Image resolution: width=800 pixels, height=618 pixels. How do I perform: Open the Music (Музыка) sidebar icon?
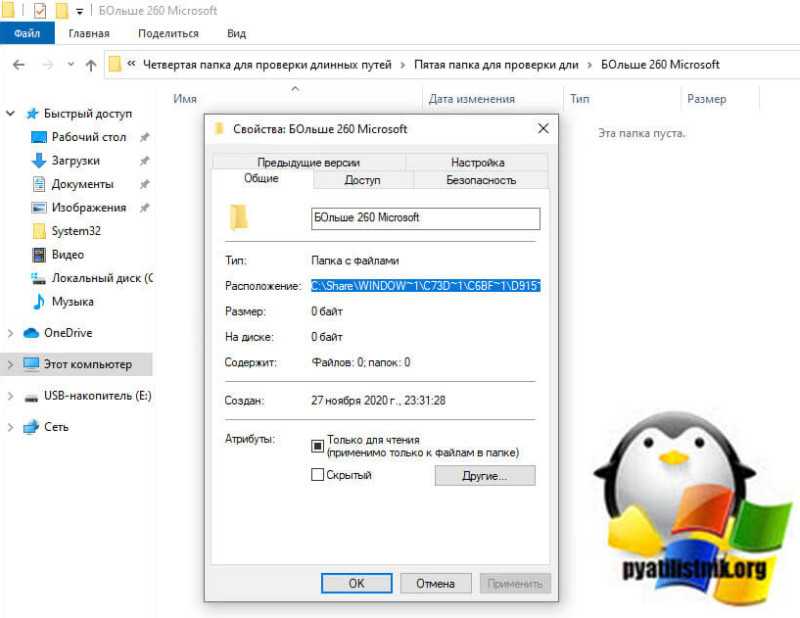click(x=39, y=302)
